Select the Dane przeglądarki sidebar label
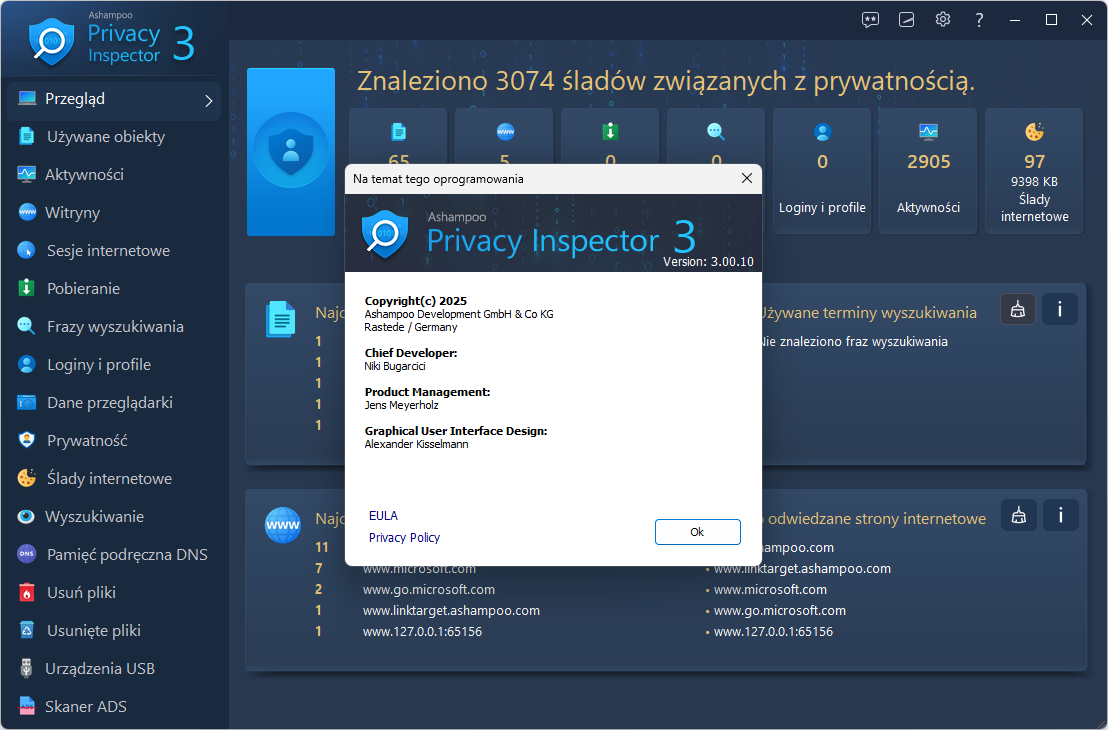1108x730 pixels. click(110, 403)
